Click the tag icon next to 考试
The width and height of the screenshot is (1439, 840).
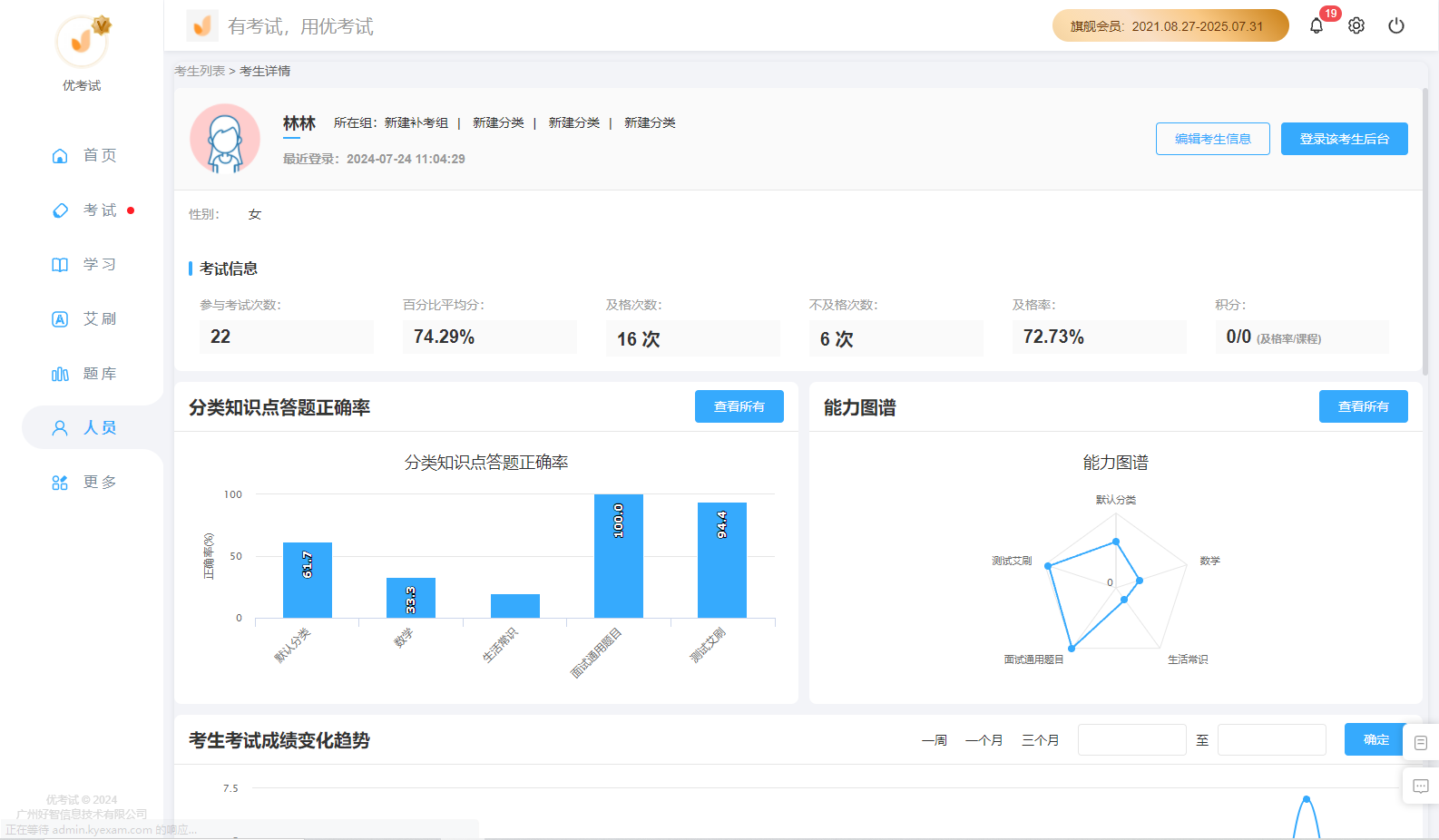(x=60, y=210)
